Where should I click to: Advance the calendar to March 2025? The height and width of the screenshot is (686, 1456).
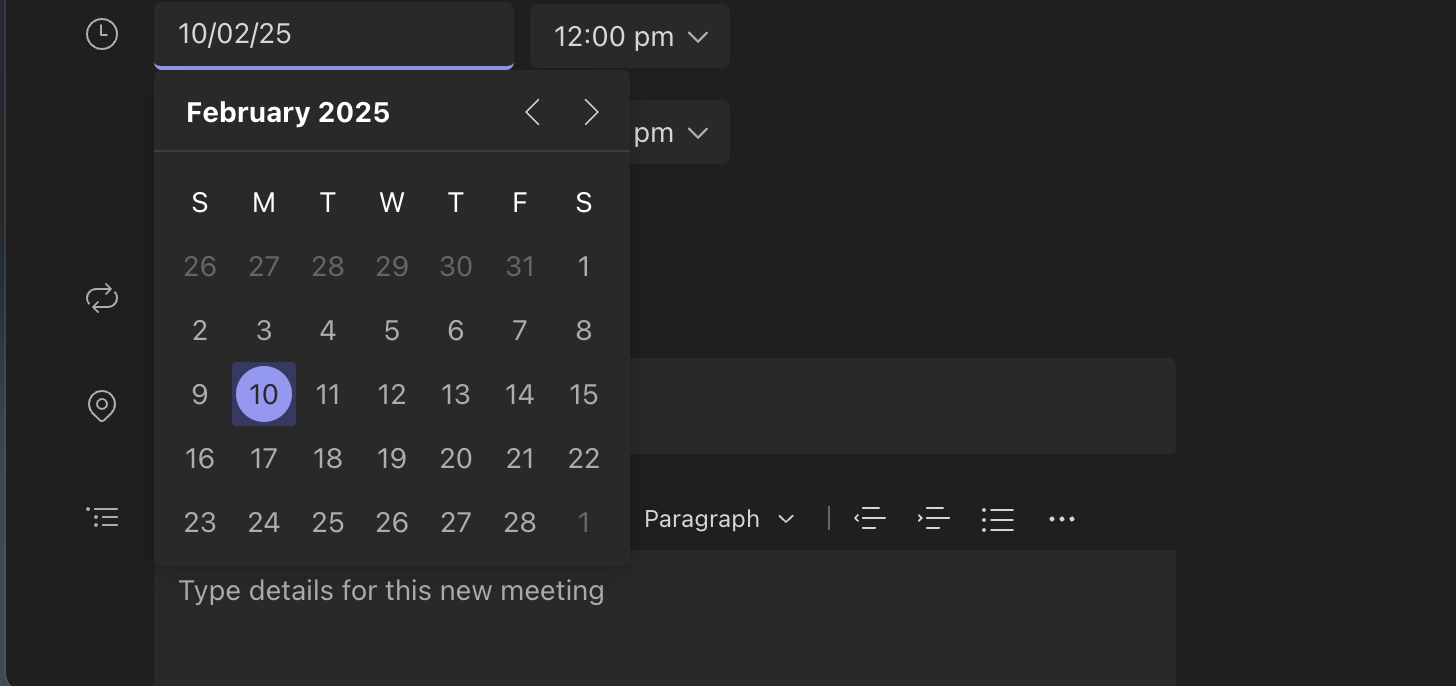[591, 112]
